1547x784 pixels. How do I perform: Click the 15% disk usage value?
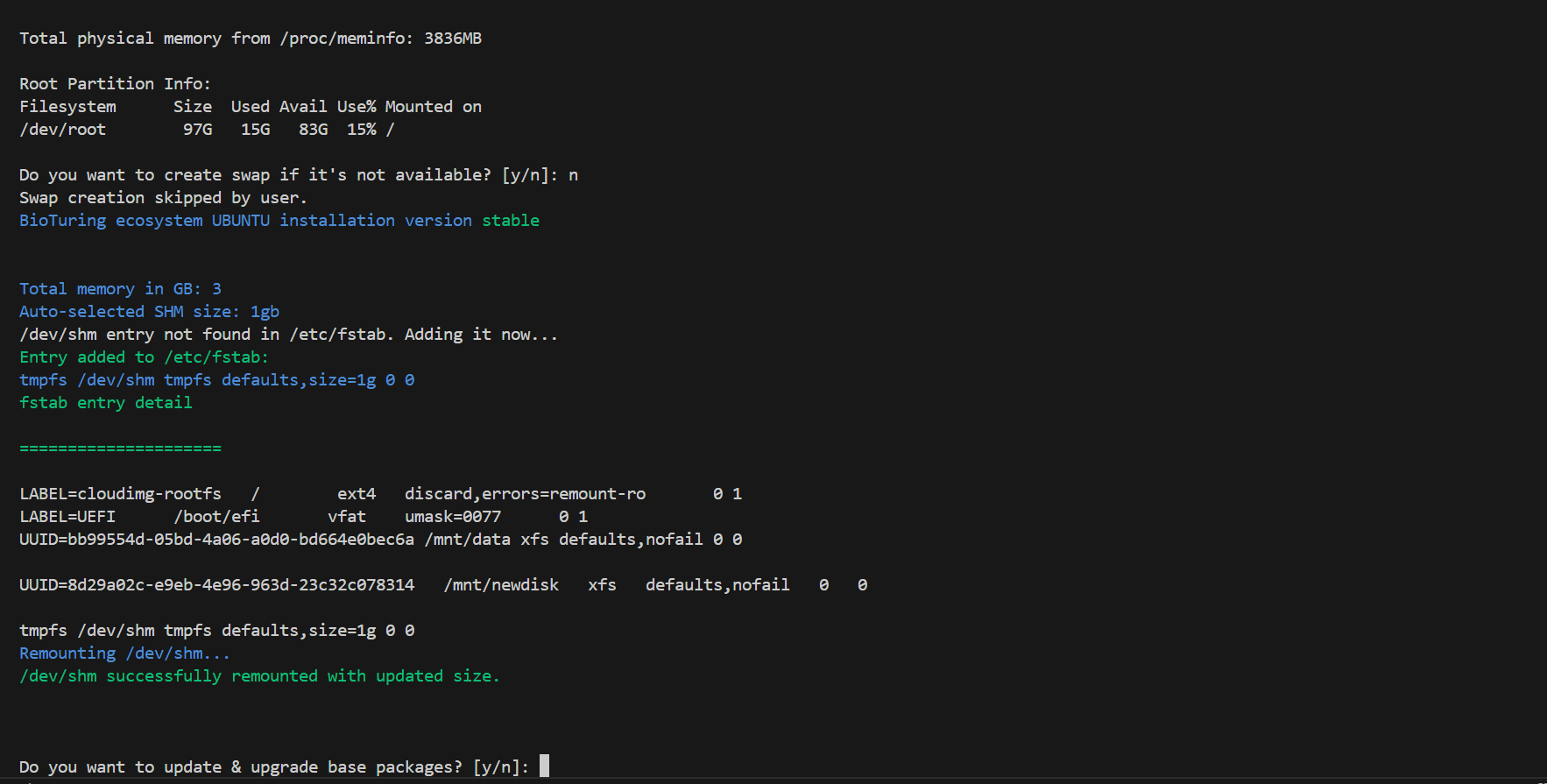pyautogui.click(x=361, y=130)
